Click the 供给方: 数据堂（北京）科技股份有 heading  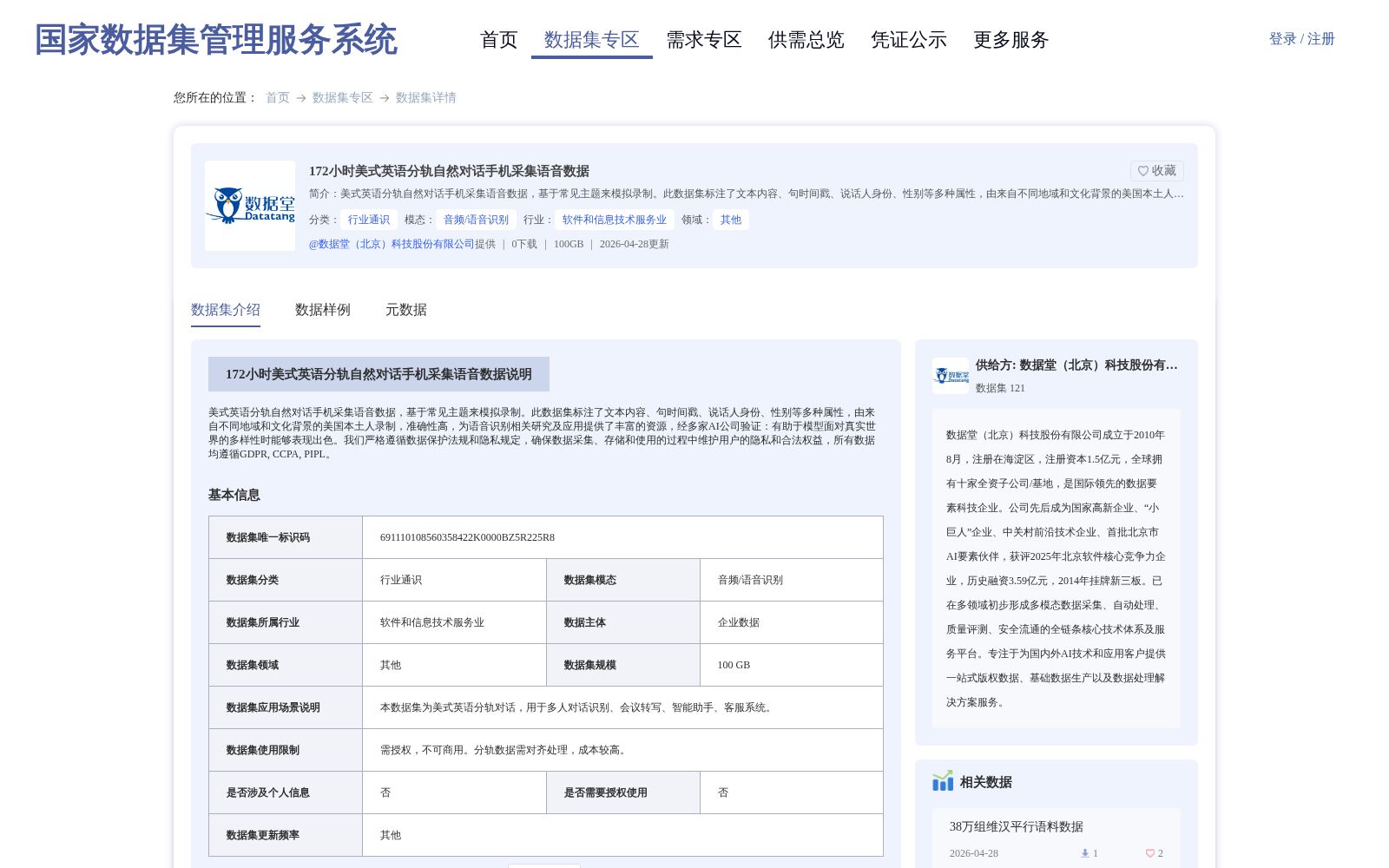(1076, 365)
